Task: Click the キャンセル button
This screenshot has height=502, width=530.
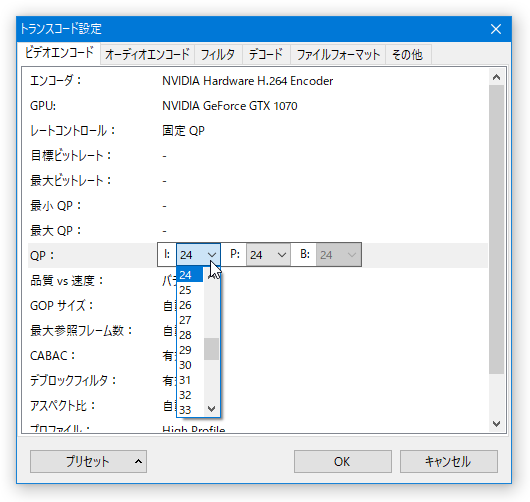Action: [x=449, y=461]
